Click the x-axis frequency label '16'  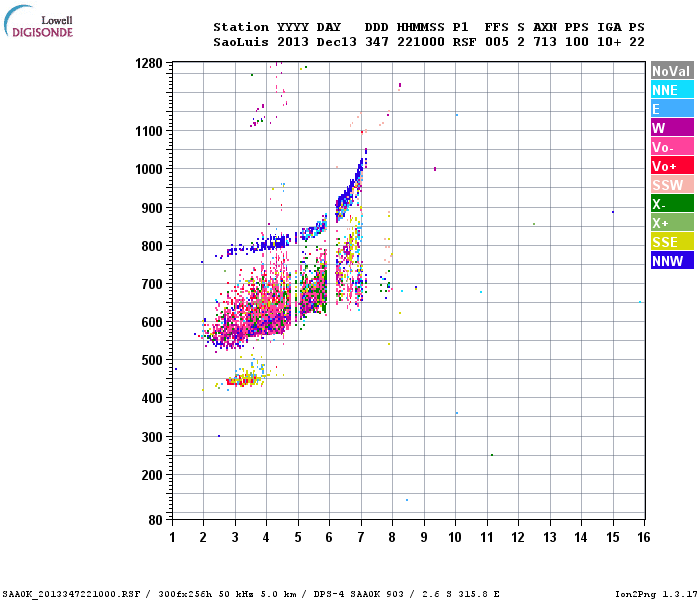[x=644, y=537]
